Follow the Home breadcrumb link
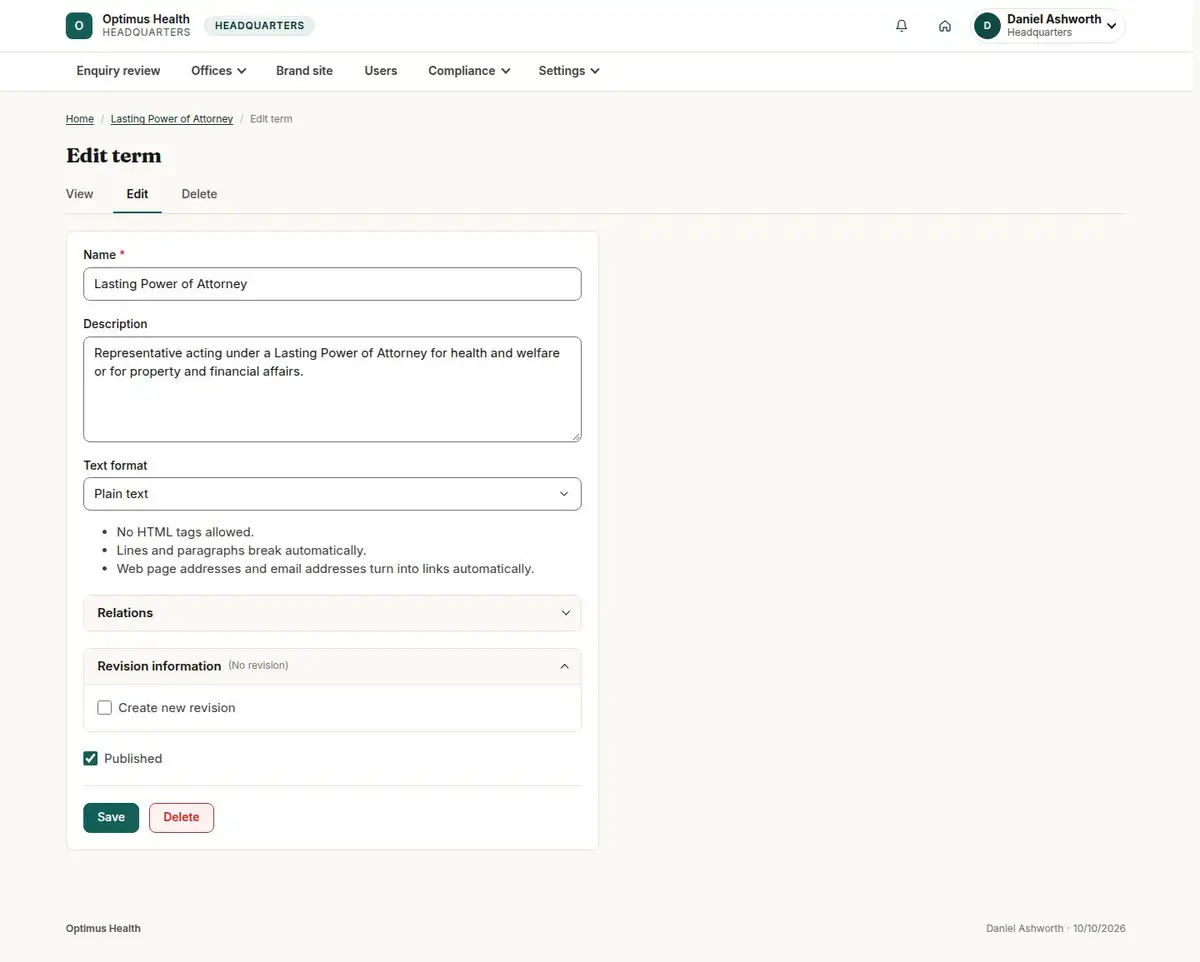The width and height of the screenshot is (1200, 962). (x=80, y=119)
